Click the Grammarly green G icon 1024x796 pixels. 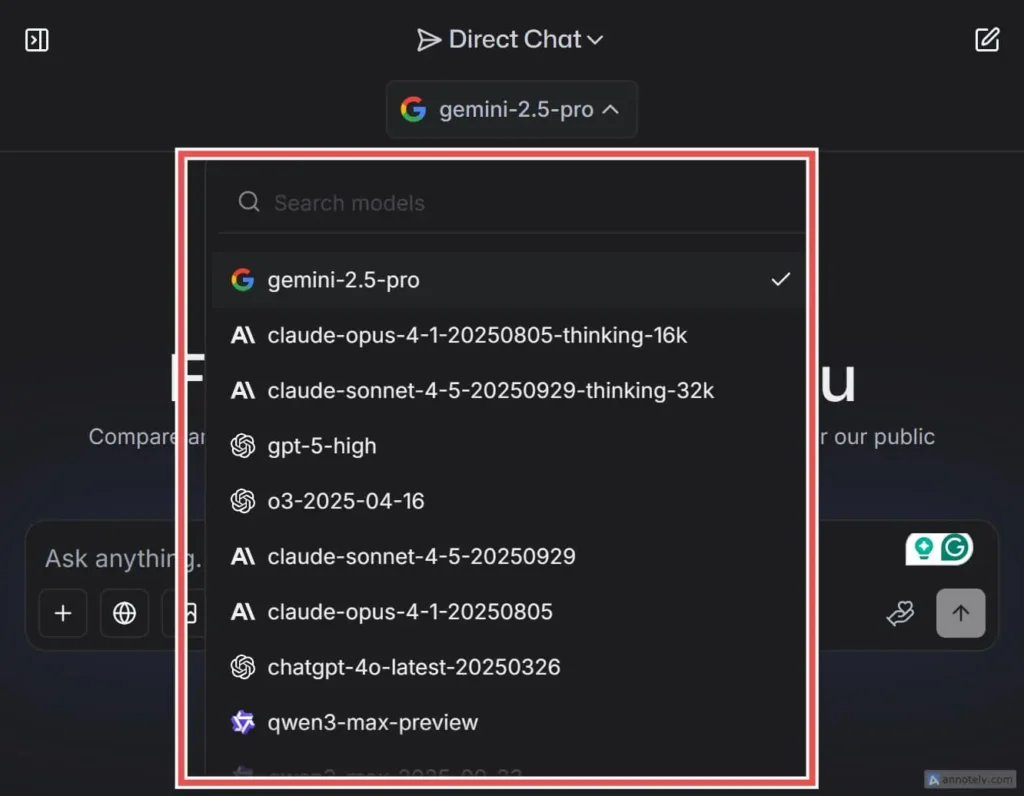tap(957, 548)
